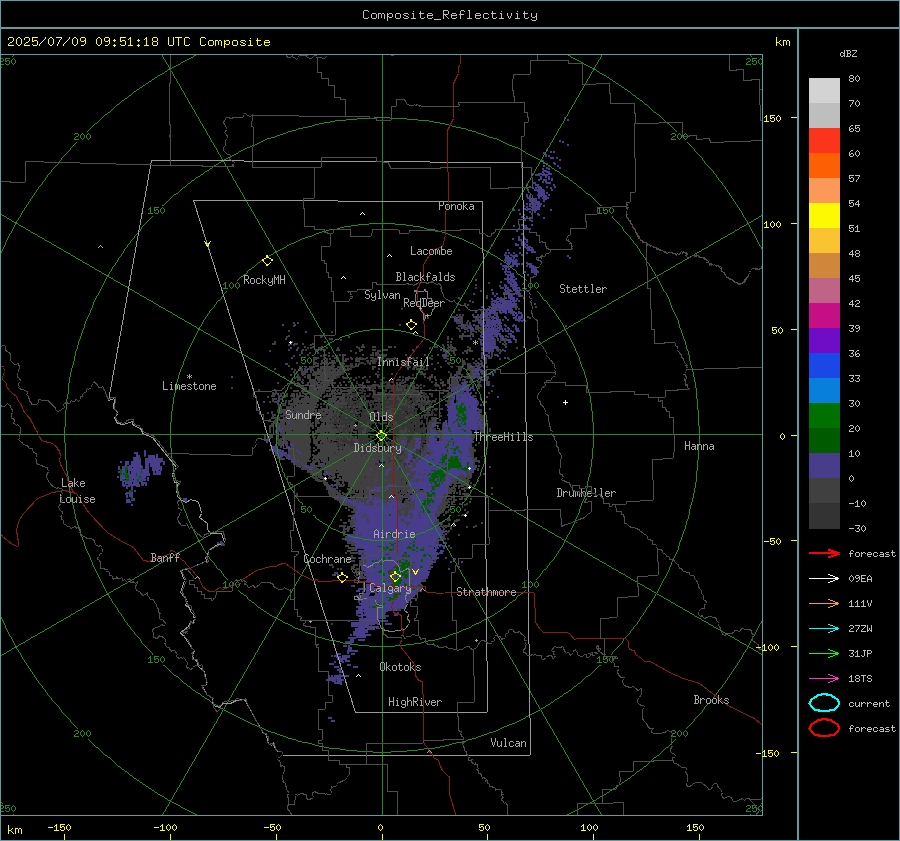Click the Olds city label
The width and height of the screenshot is (900, 841).
click(381, 417)
